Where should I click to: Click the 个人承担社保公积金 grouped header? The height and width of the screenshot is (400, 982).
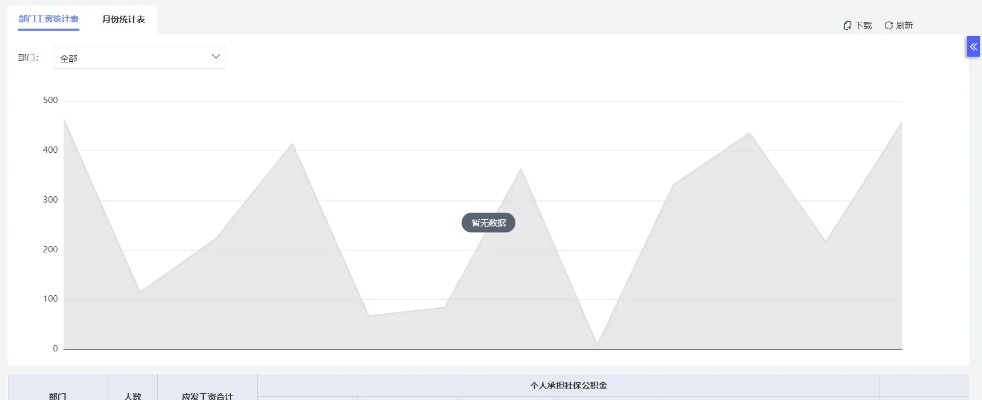pos(568,385)
